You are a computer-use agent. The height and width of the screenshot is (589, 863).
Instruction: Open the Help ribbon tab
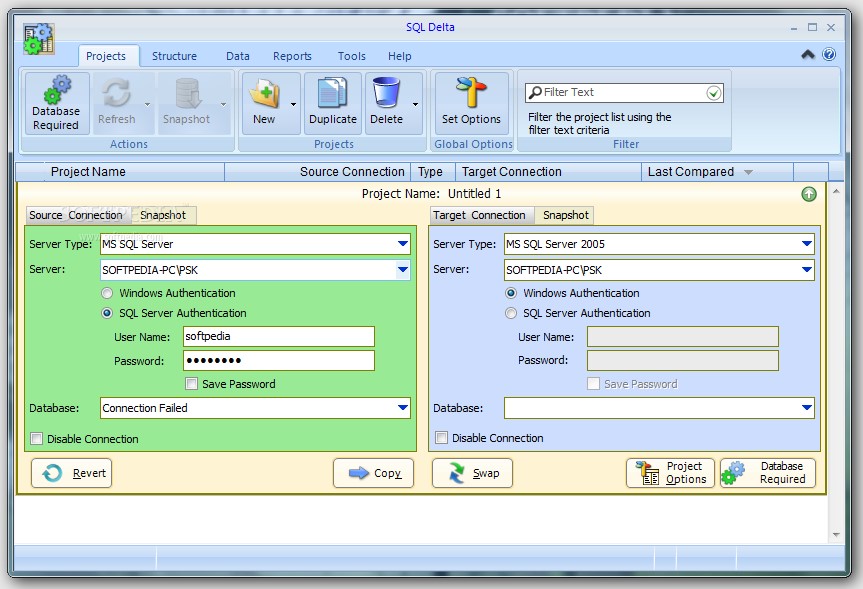400,56
